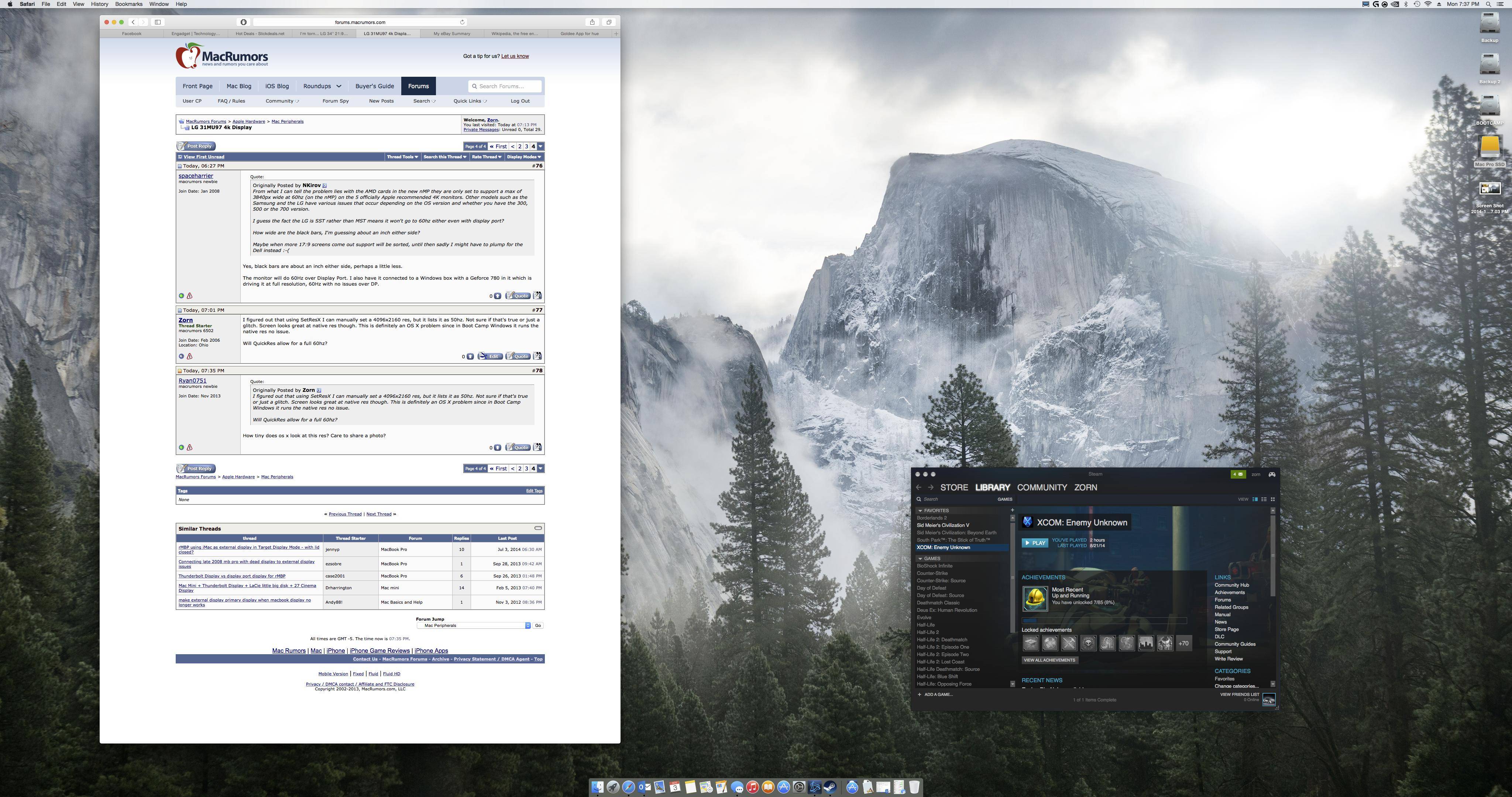
Task: Open Search this Thread dropdown
Action: click(444, 157)
